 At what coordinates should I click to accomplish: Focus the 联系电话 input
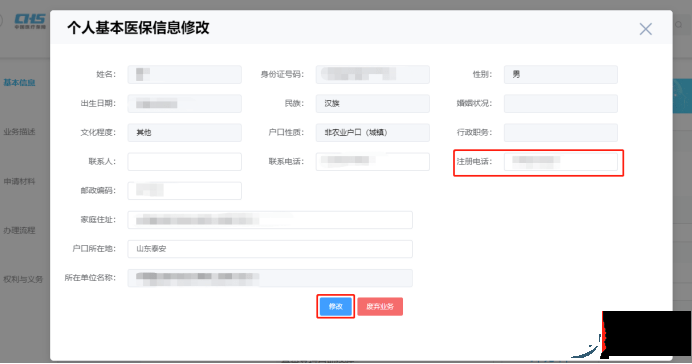point(372,162)
